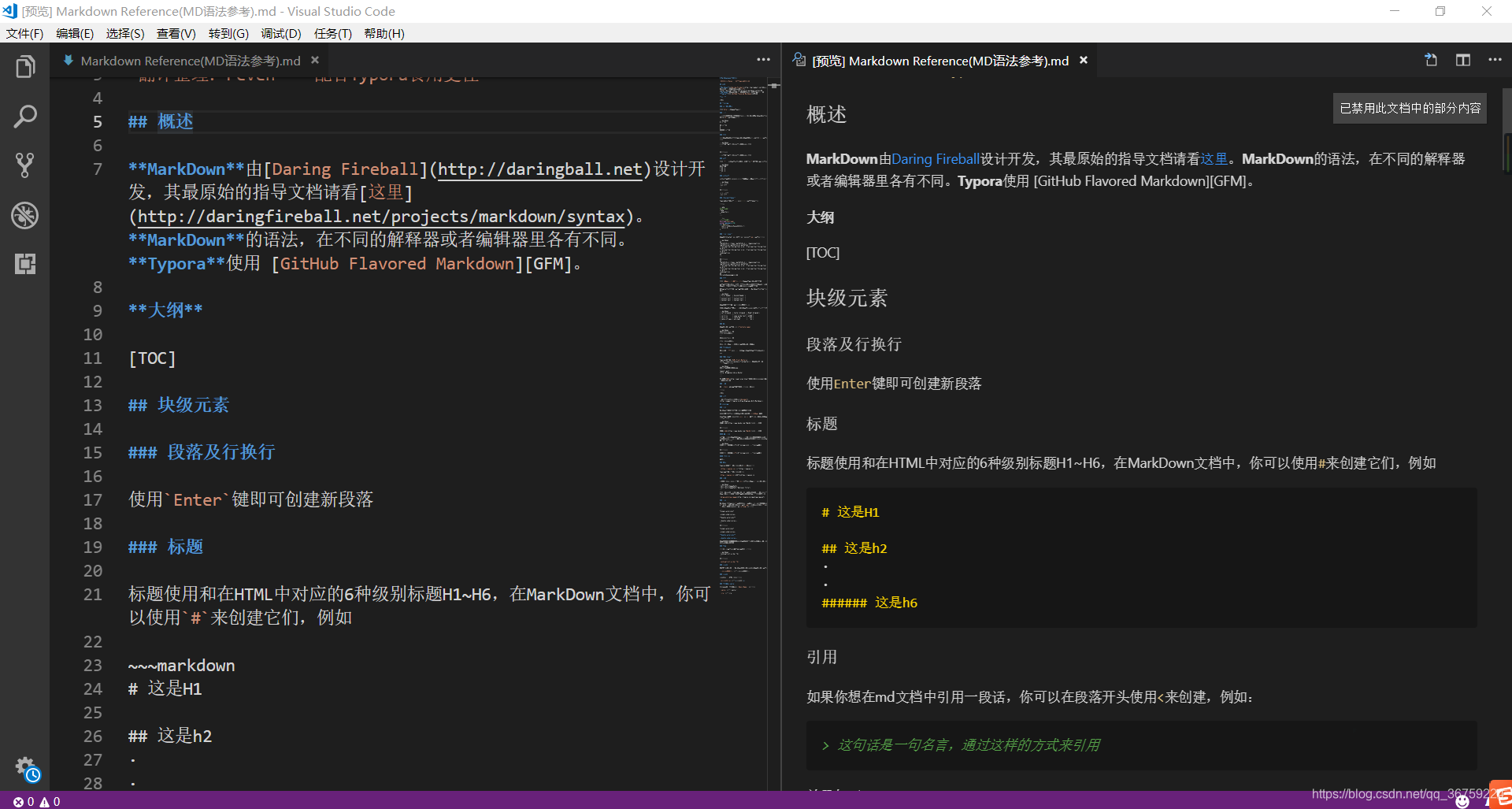Click the '### 标题' line in editor
This screenshot has height=809, width=1512.
[166, 547]
